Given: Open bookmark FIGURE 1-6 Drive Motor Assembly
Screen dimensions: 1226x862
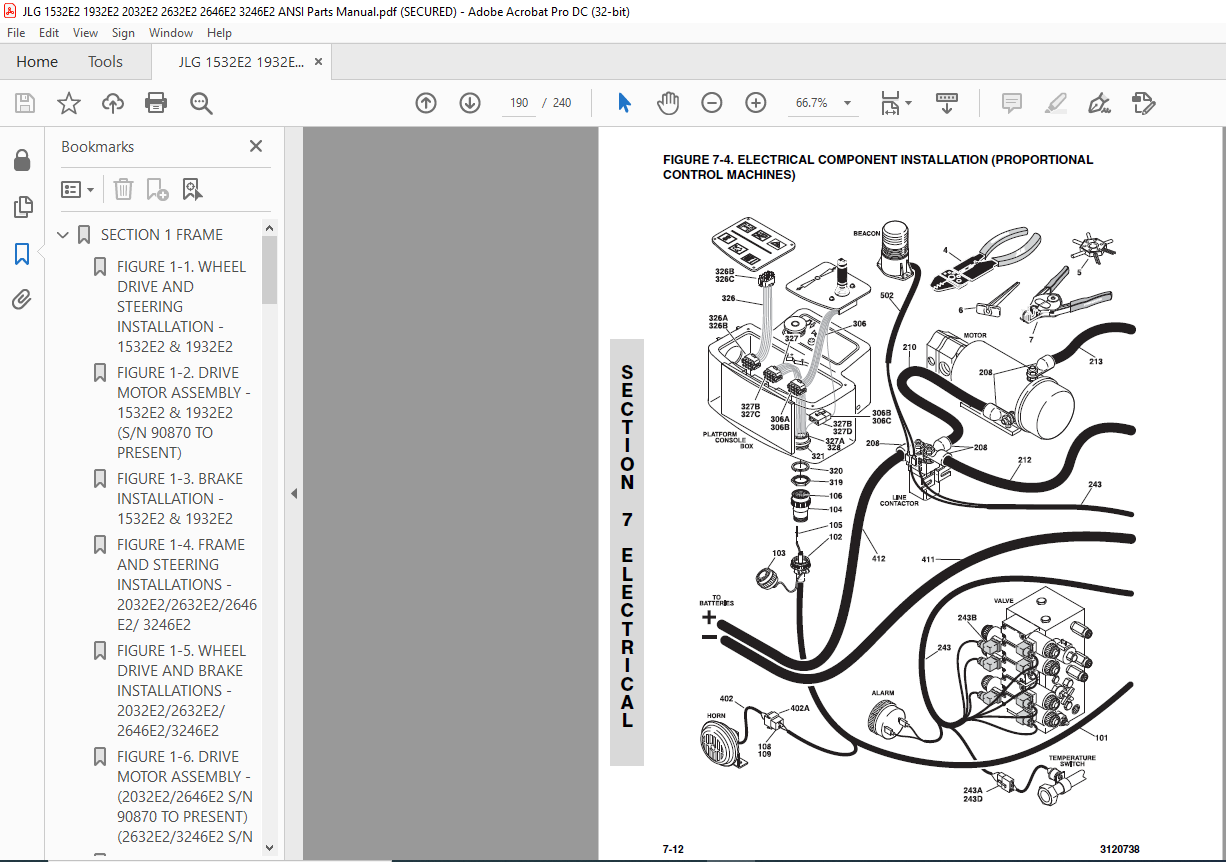Looking at the screenshot, I should click(185, 797).
